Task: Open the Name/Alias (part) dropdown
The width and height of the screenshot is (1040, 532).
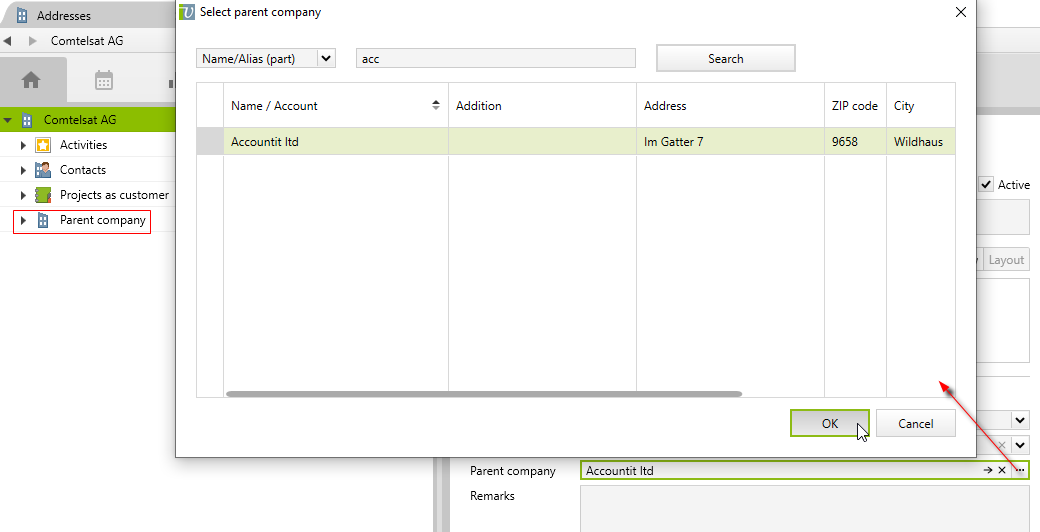Action: 325,59
